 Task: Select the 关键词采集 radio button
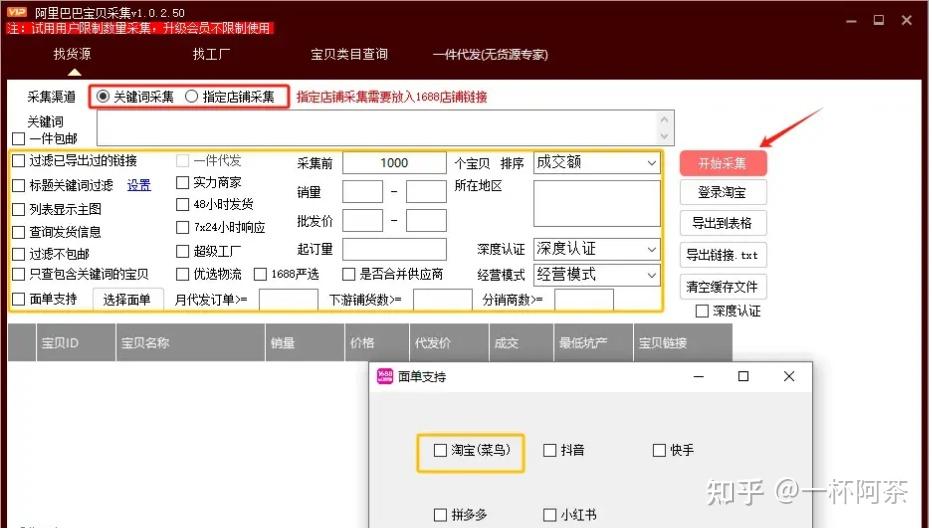(103, 96)
